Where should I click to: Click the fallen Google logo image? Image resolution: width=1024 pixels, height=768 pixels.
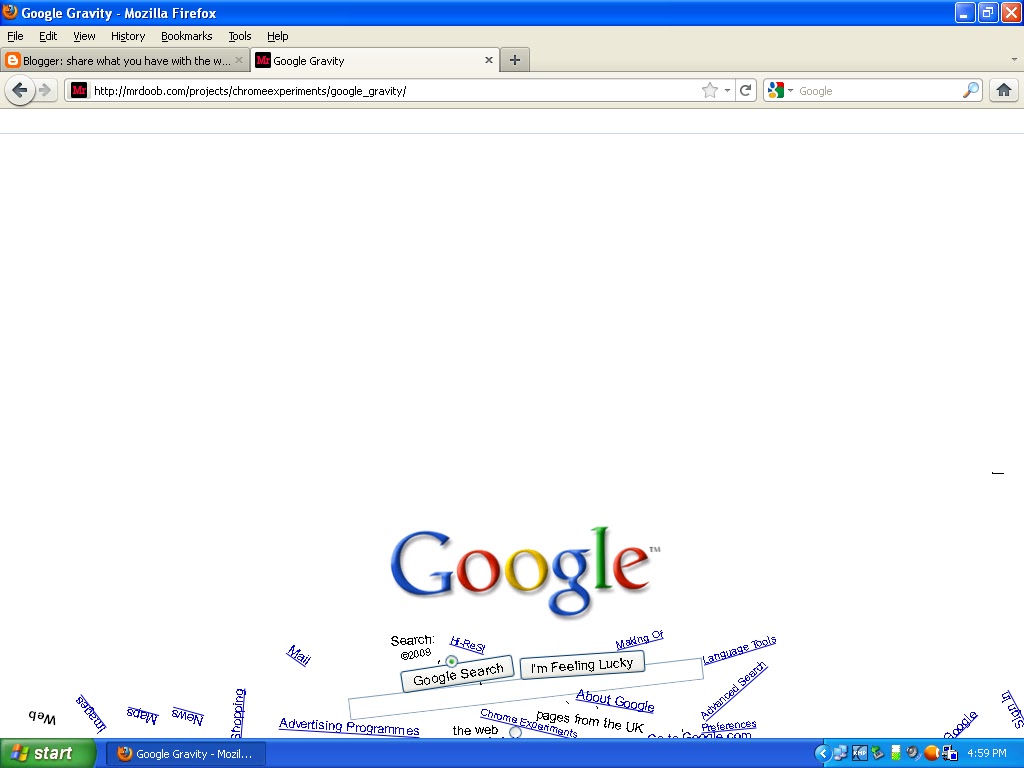point(525,572)
